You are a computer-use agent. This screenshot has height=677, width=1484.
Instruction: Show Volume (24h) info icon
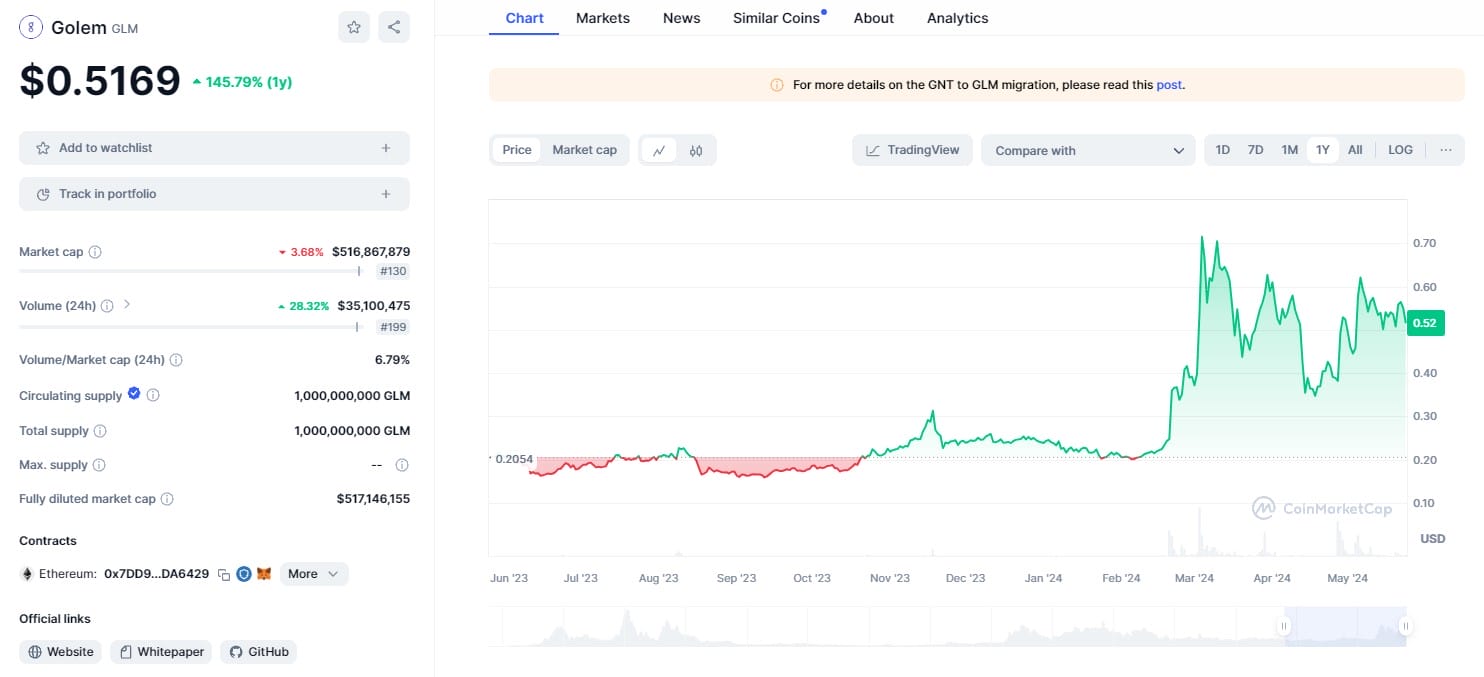107,306
